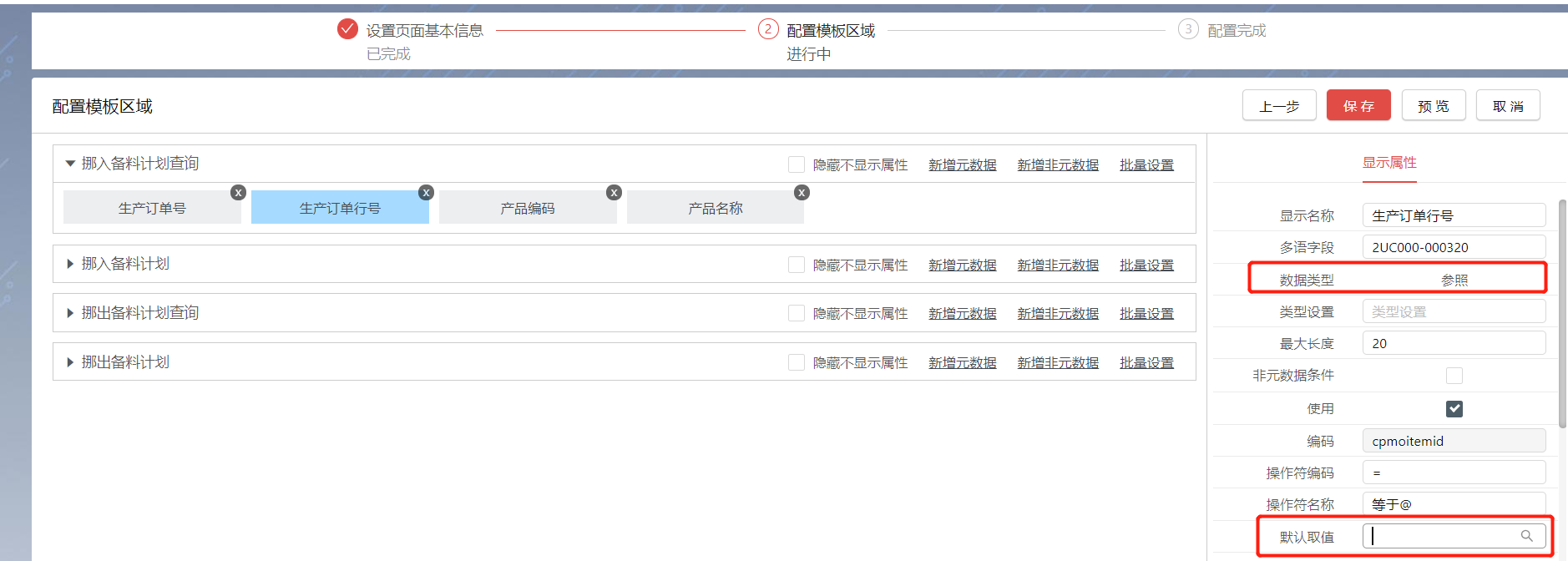The width and height of the screenshot is (1568, 561).
Task: Click the 最大长度 input field
Action: click(x=1454, y=343)
